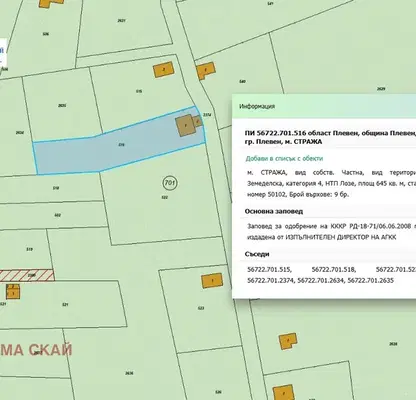Open neighbor parcel 56722.701.2635 in the Съседи list
The image size is (416, 400).
point(371,281)
